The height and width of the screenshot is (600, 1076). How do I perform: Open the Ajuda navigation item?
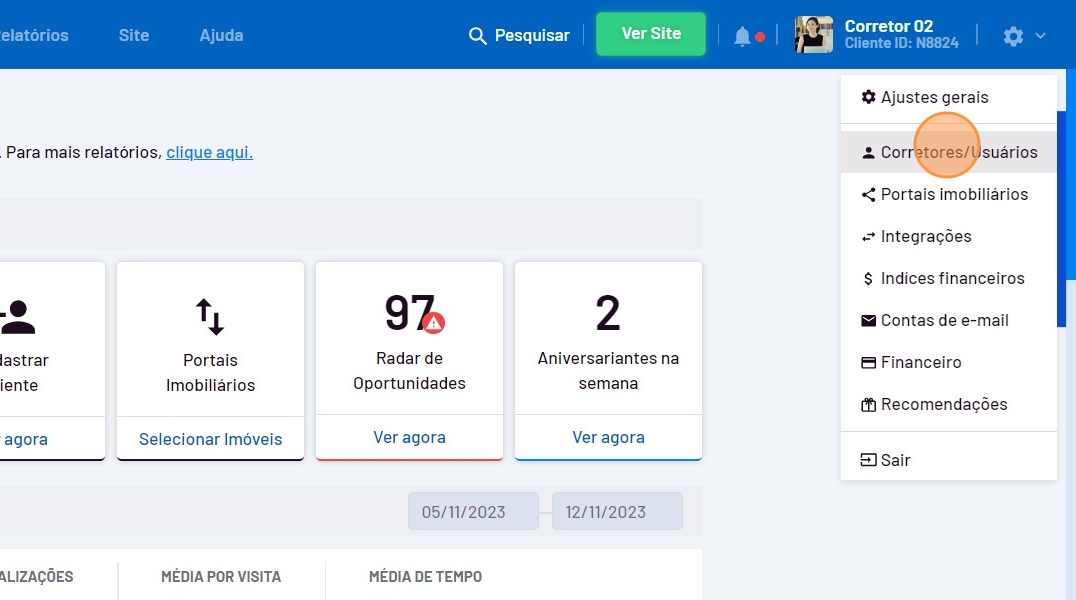(221, 35)
